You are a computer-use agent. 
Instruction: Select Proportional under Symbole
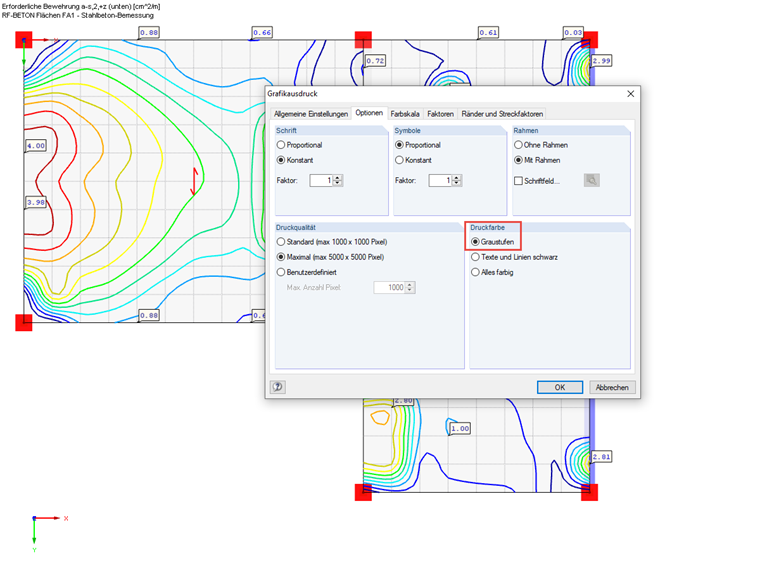click(418, 145)
